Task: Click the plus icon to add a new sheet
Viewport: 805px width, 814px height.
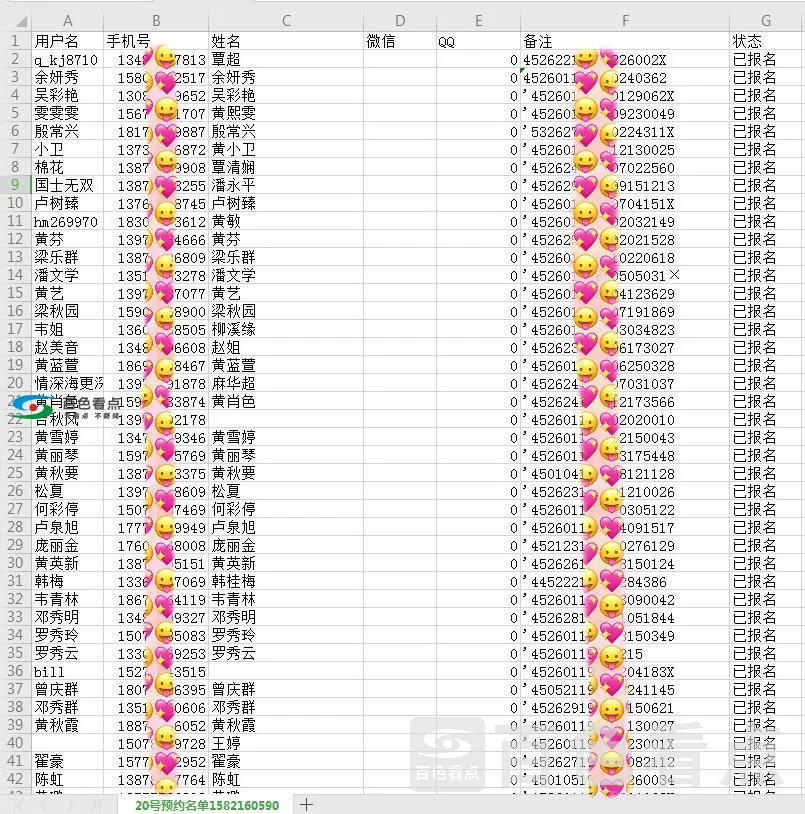Action: point(306,804)
